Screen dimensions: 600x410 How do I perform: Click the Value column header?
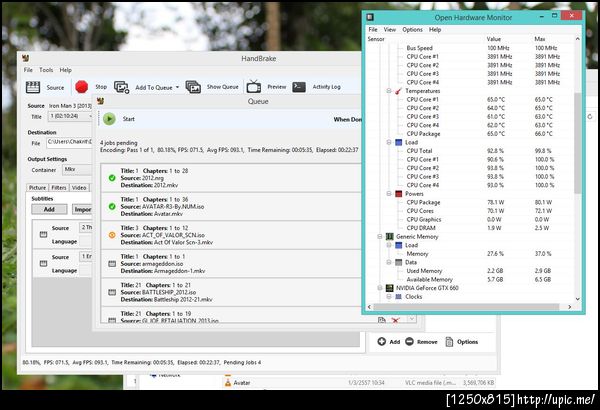tap(494, 39)
